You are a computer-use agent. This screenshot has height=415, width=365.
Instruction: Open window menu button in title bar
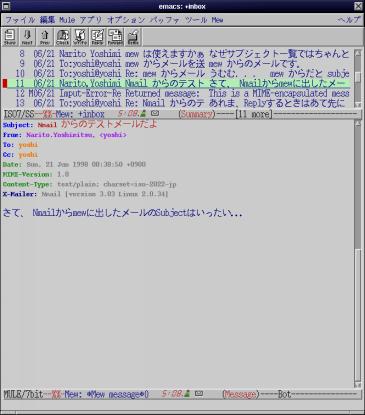click(x=6, y=6)
